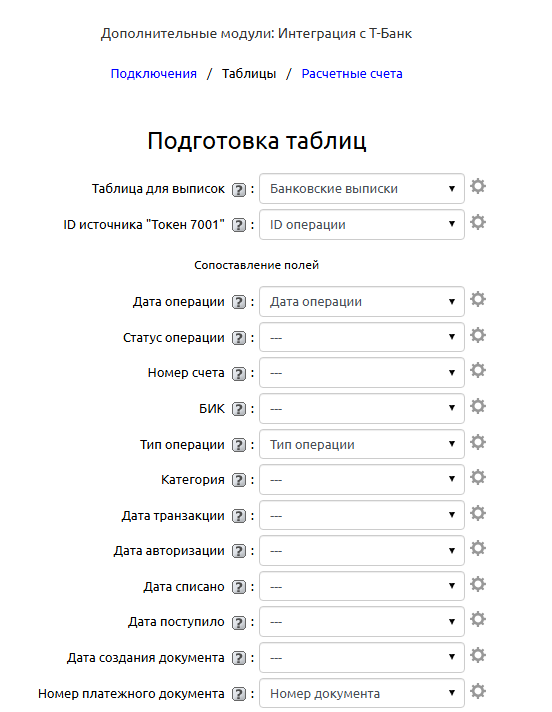Show help tooltip for Дата создания документа
552x712 pixels.
[239, 658]
